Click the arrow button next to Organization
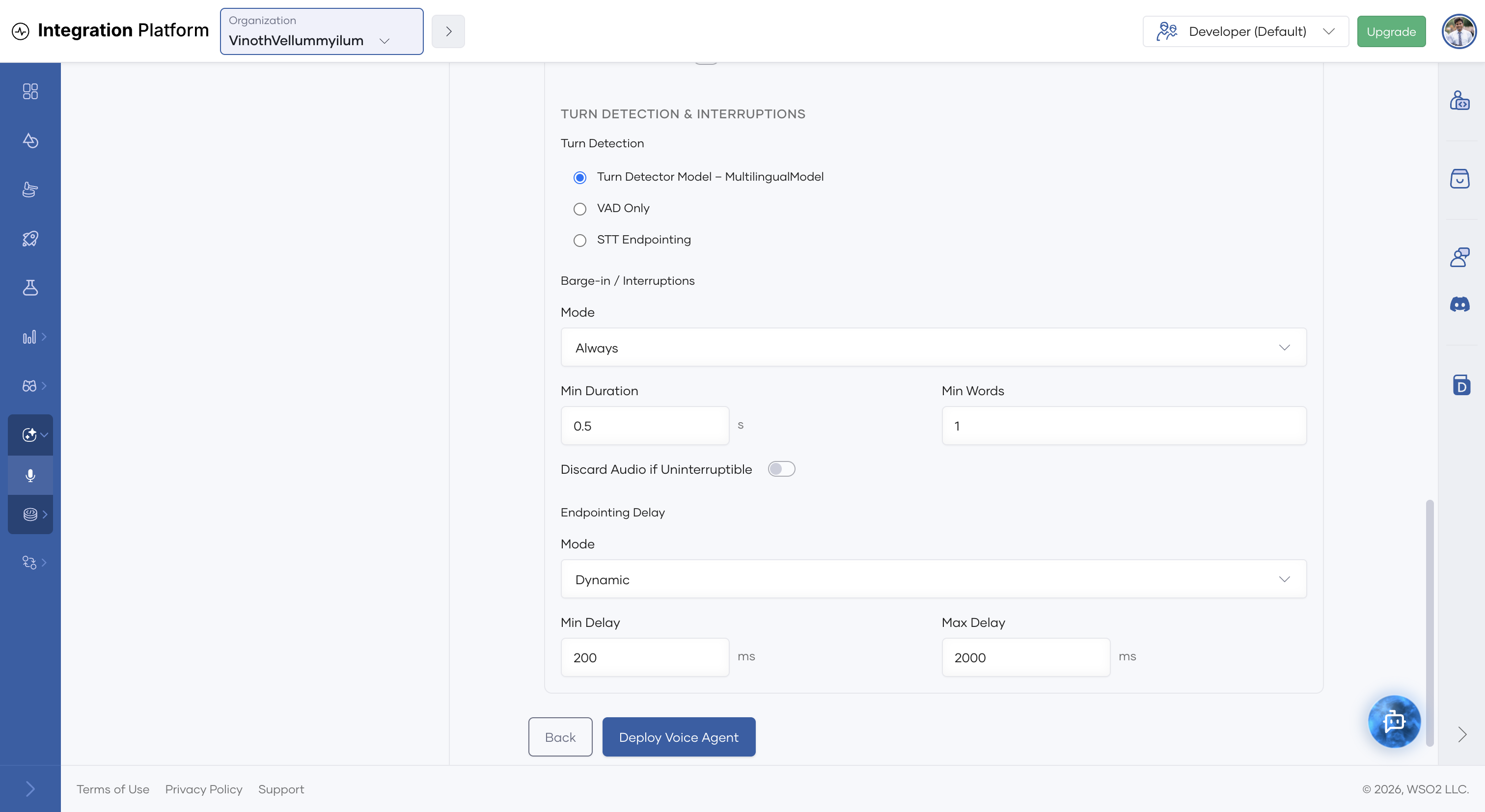The height and width of the screenshot is (812, 1485). click(x=448, y=31)
